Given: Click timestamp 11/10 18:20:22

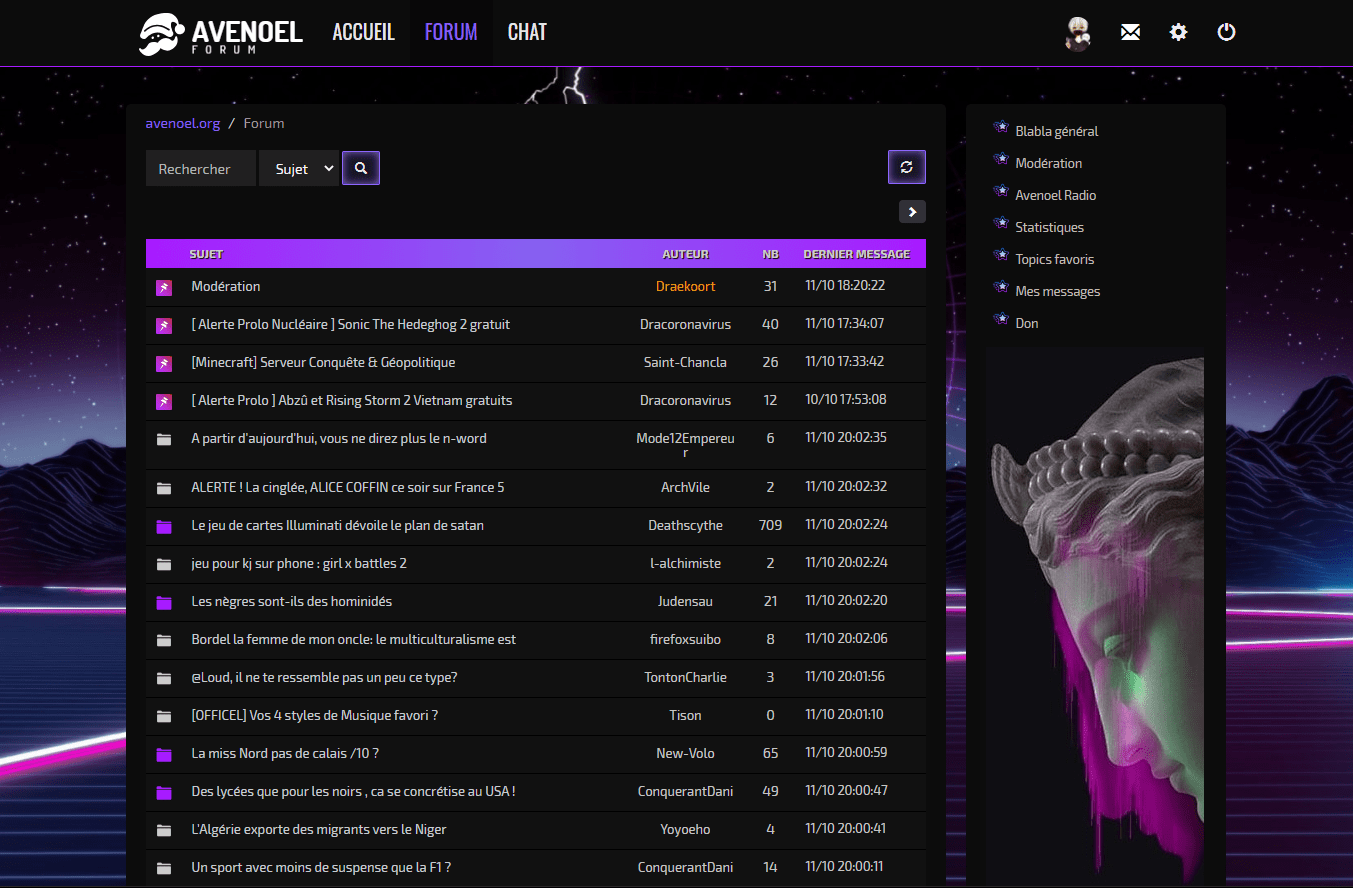Looking at the screenshot, I should [845, 285].
